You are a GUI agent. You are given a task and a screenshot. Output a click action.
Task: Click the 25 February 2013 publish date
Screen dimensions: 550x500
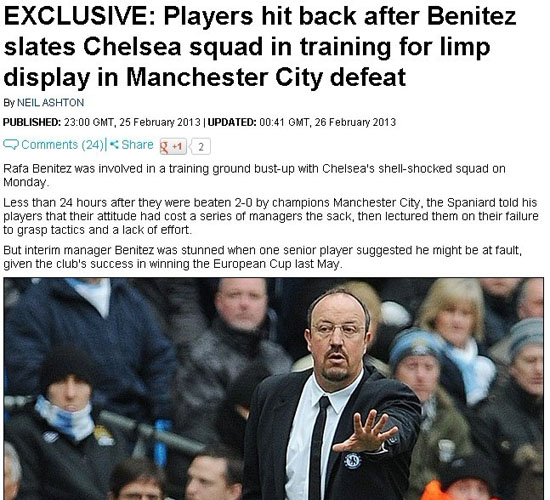coord(160,122)
